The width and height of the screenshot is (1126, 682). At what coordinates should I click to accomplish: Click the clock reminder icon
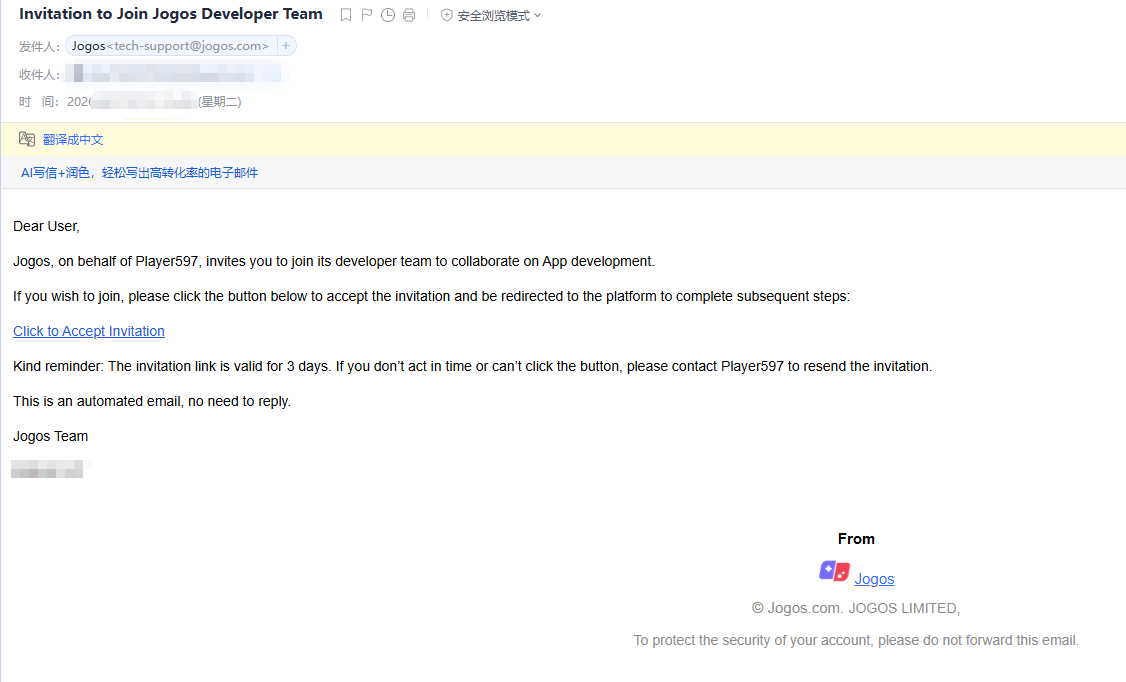click(388, 15)
